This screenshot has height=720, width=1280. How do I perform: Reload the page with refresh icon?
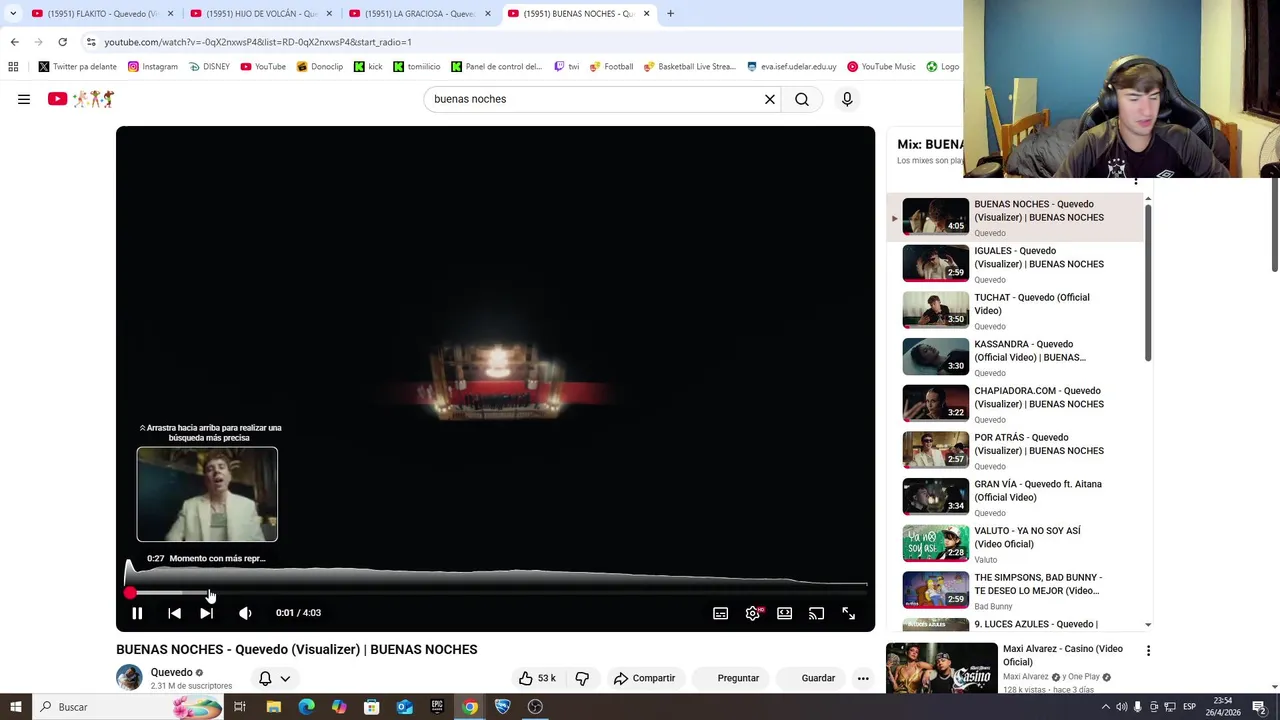62,42
